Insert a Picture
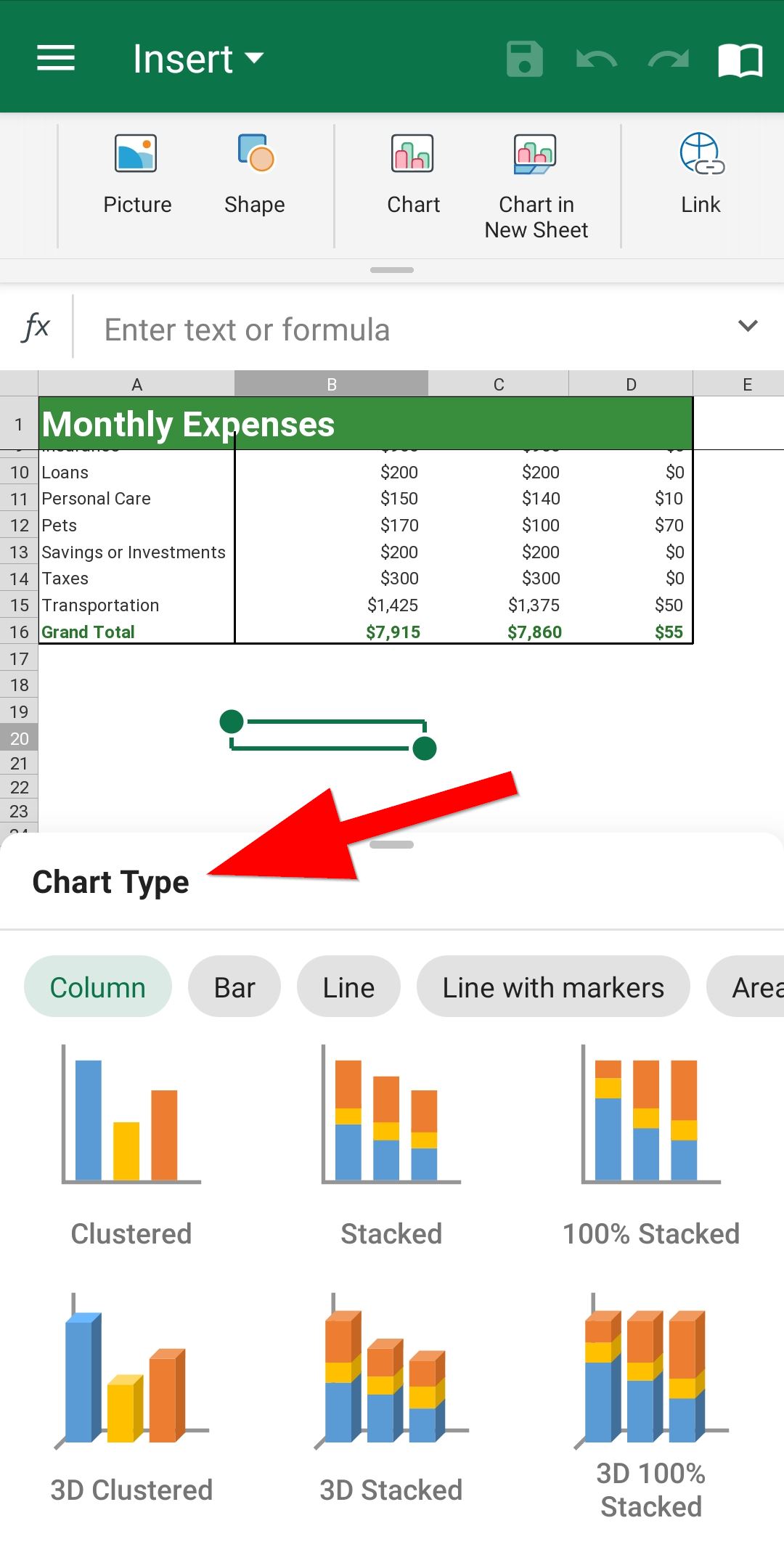The height and width of the screenshot is (1547, 784). (x=136, y=175)
